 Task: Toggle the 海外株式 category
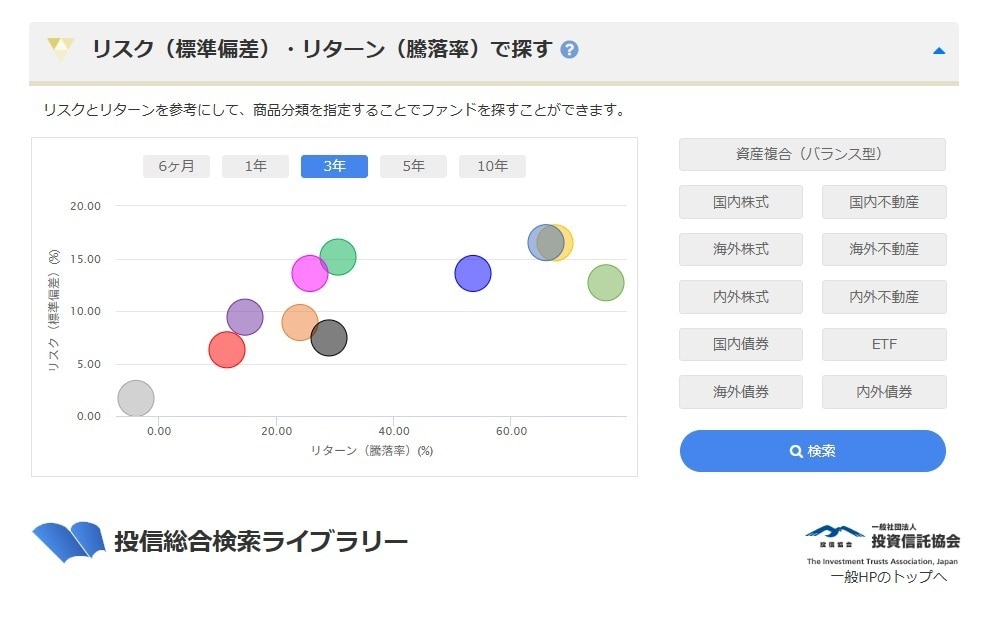point(741,250)
